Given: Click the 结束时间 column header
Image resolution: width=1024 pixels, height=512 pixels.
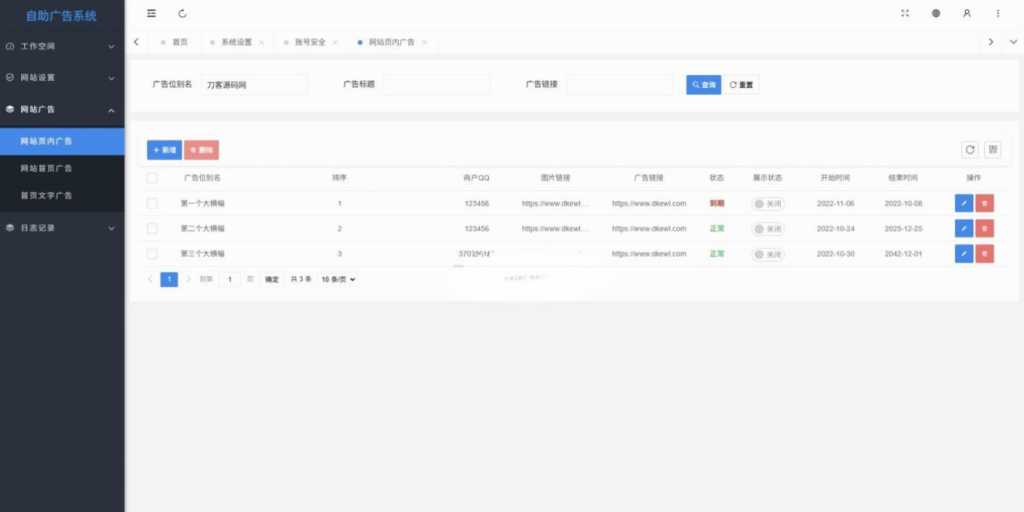Looking at the screenshot, I should click(x=903, y=178).
